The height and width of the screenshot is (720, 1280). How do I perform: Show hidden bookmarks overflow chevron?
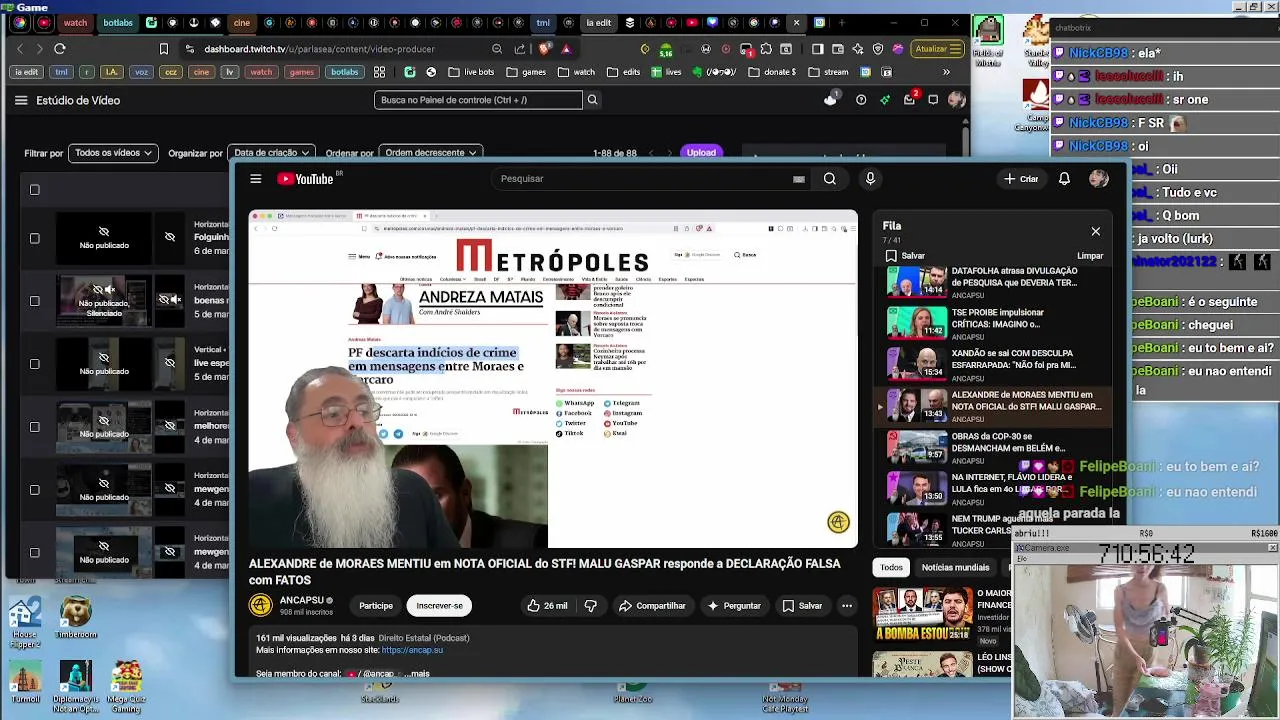[946, 72]
